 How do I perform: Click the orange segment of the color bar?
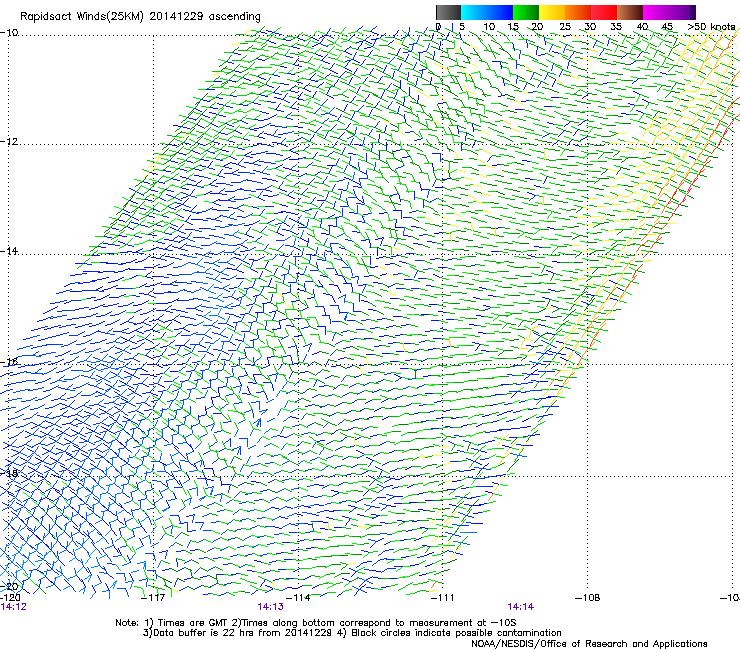pyautogui.click(x=578, y=12)
